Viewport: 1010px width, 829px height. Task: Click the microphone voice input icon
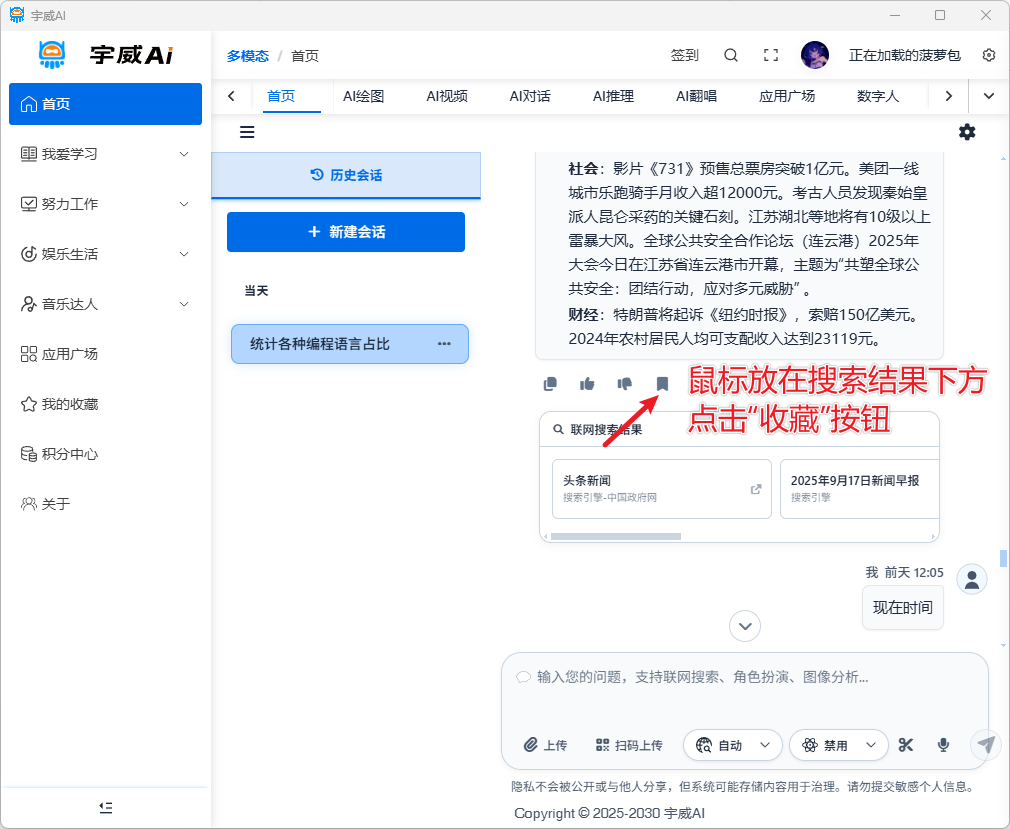pos(943,745)
